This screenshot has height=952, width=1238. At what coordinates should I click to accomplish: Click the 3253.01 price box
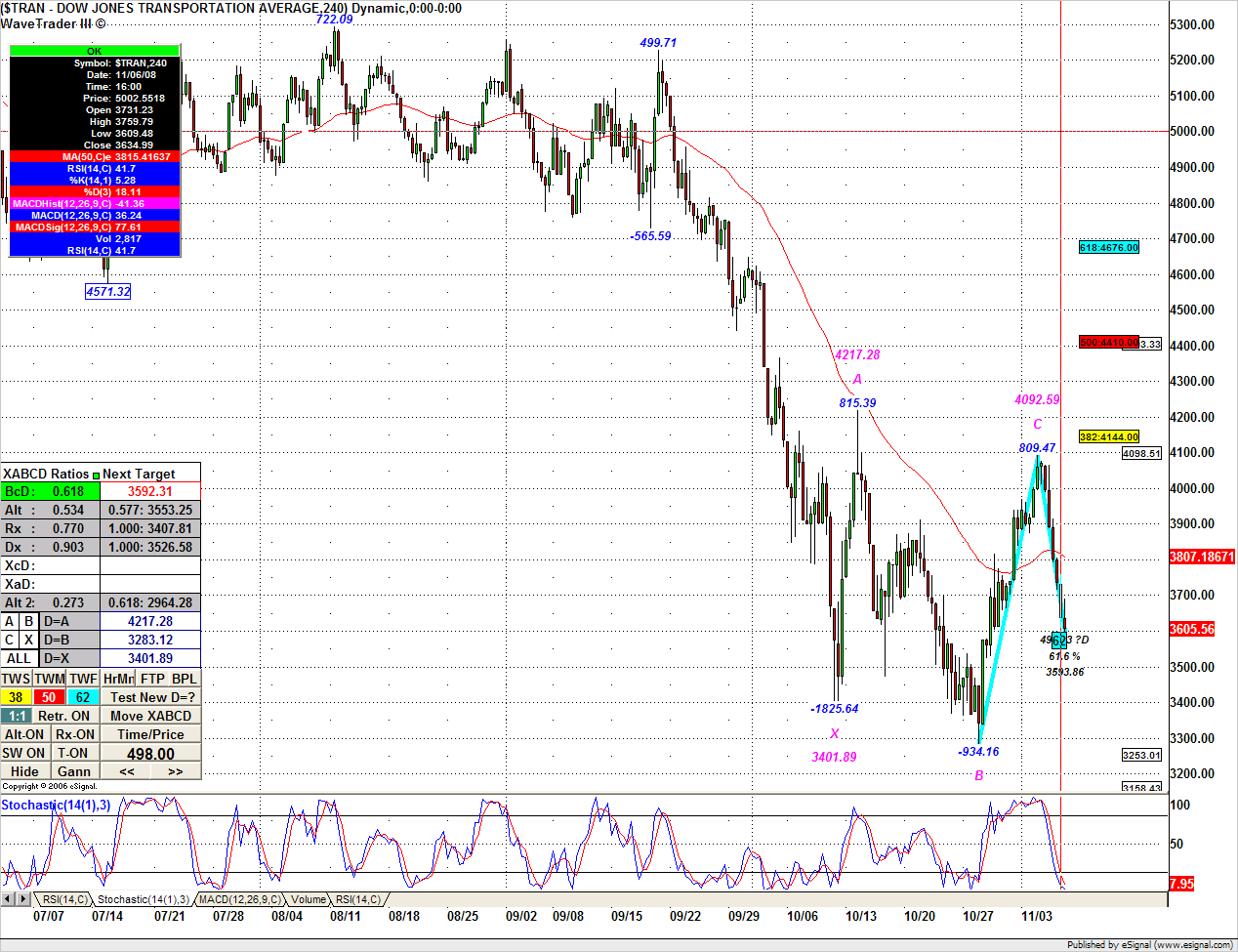(1141, 755)
